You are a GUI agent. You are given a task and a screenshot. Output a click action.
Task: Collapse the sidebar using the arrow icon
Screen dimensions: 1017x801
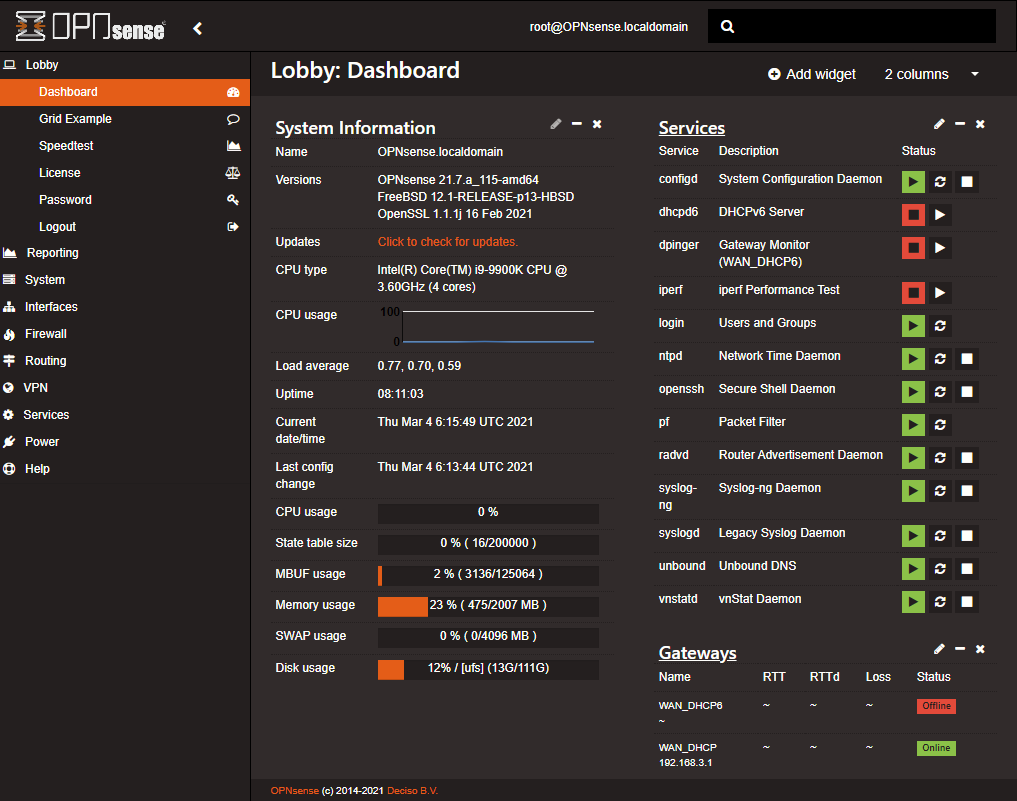coord(197,28)
